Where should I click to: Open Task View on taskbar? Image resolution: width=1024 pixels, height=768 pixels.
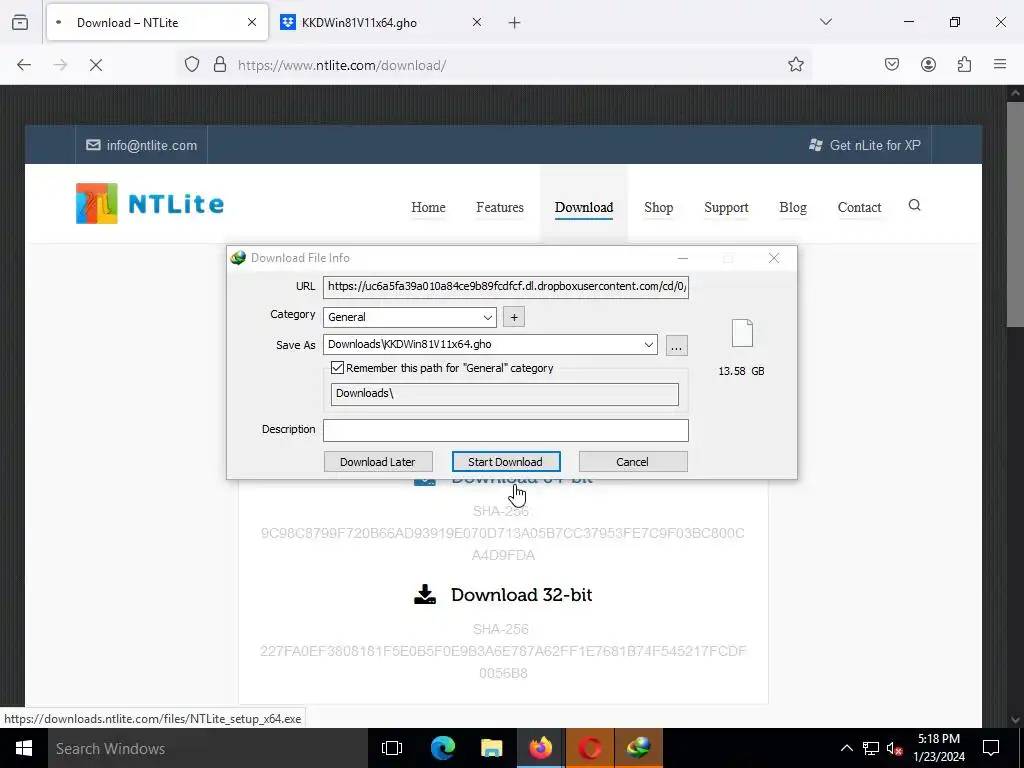click(x=392, y=748)
